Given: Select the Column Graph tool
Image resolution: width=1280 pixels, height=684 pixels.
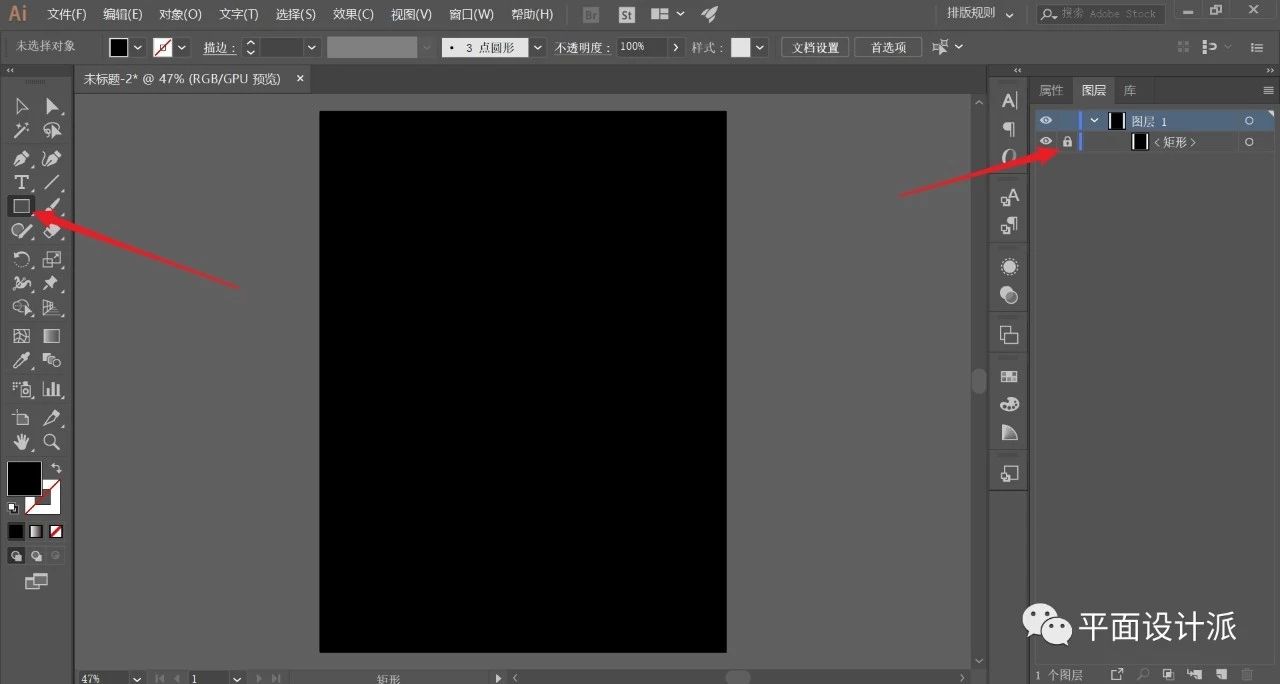Looking at the screenshot, I should 52,388.
